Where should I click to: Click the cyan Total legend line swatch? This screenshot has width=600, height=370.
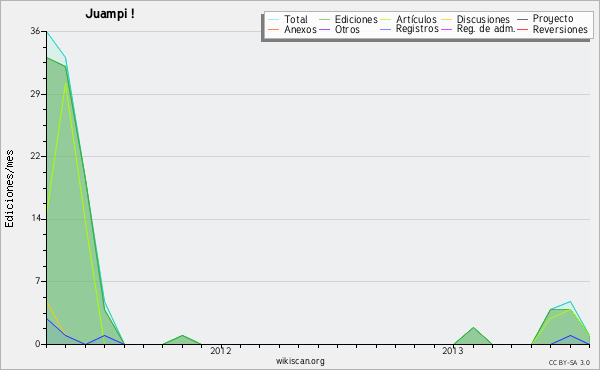click(x=274, y=19)
